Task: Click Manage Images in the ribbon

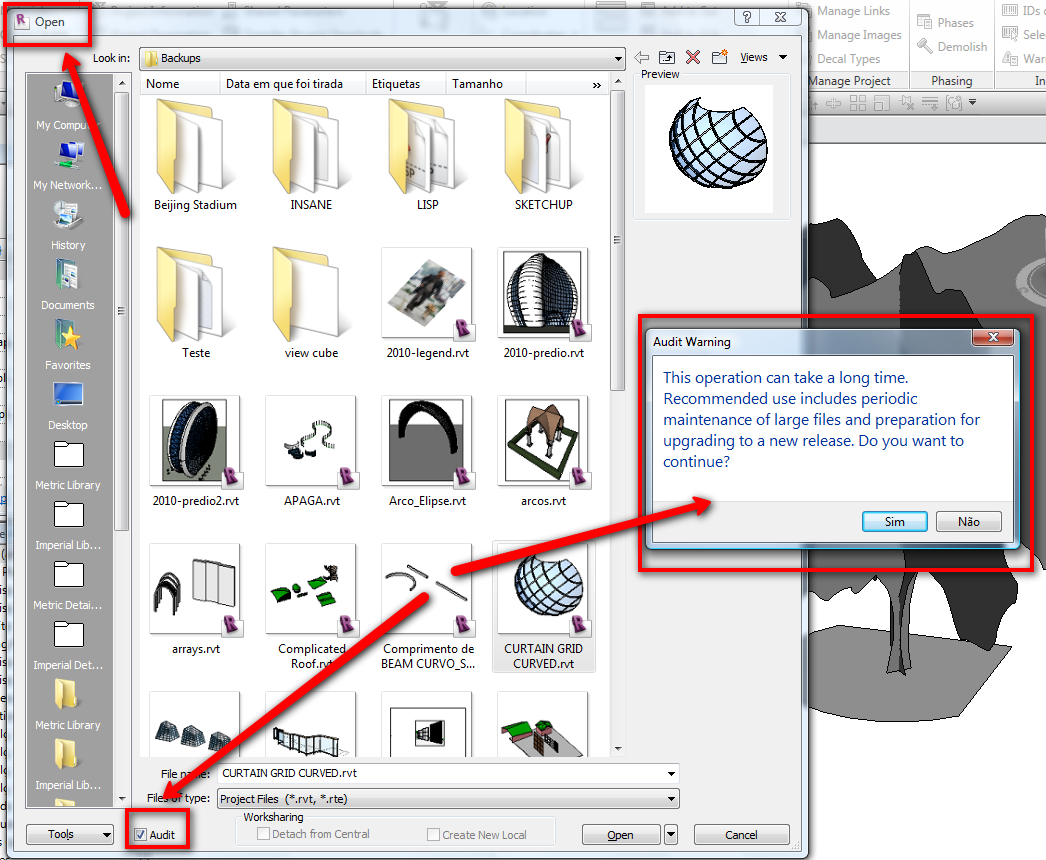Action: click(859, 35)
